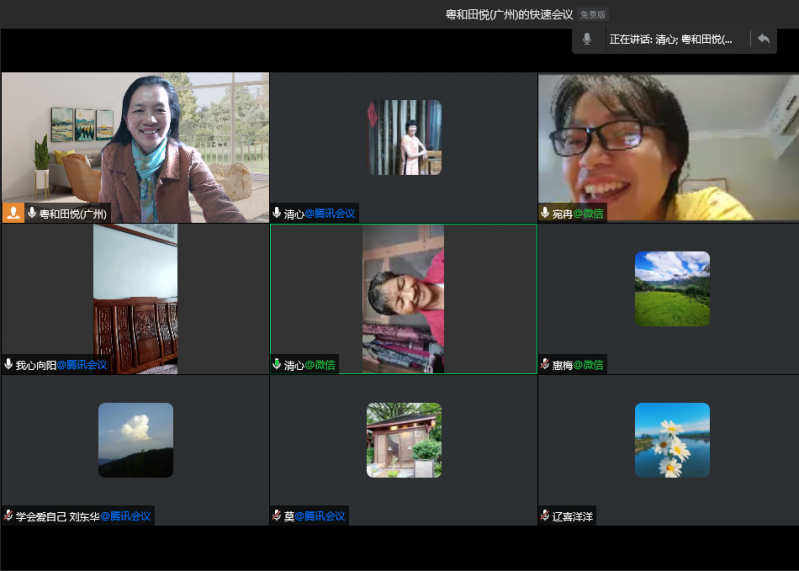Click the mic icon beside 我心向阳@腾讯会议

pos(9,365)
